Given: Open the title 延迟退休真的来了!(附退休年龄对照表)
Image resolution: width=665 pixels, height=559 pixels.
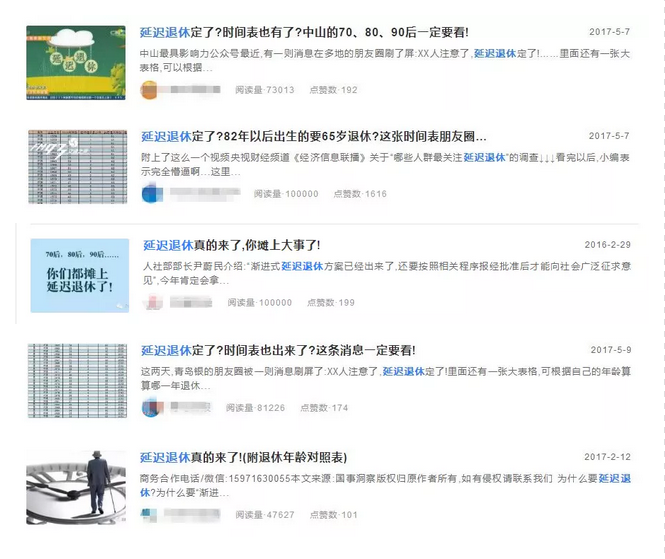Looking at the screenshot, I should [x=243, y=457].
